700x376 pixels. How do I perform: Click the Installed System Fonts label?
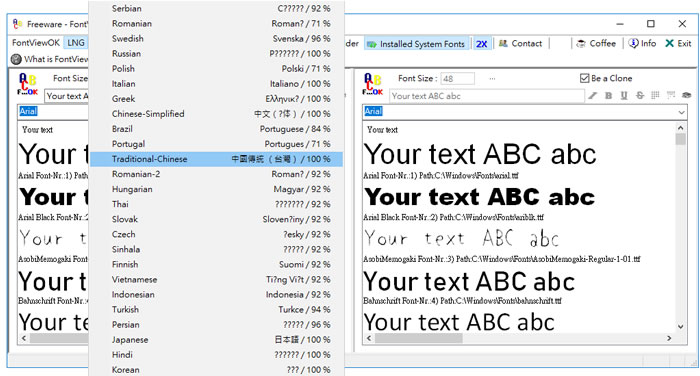coord(422,44)
